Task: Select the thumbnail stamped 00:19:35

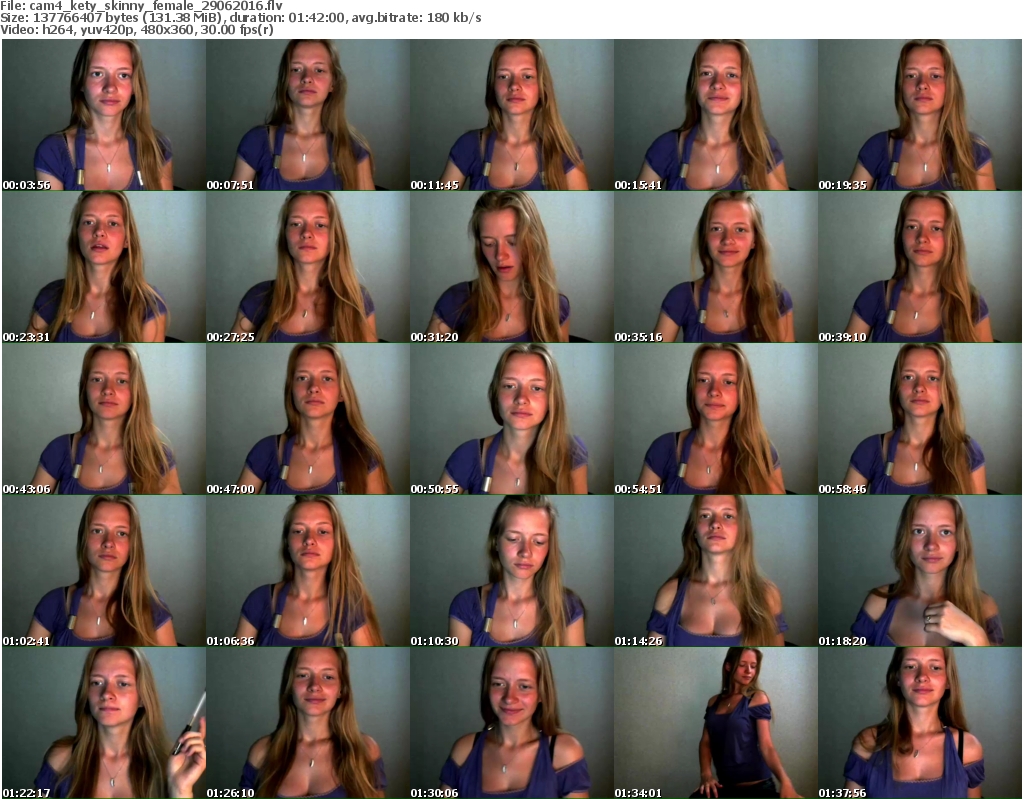Action: (x=920, y=114)
